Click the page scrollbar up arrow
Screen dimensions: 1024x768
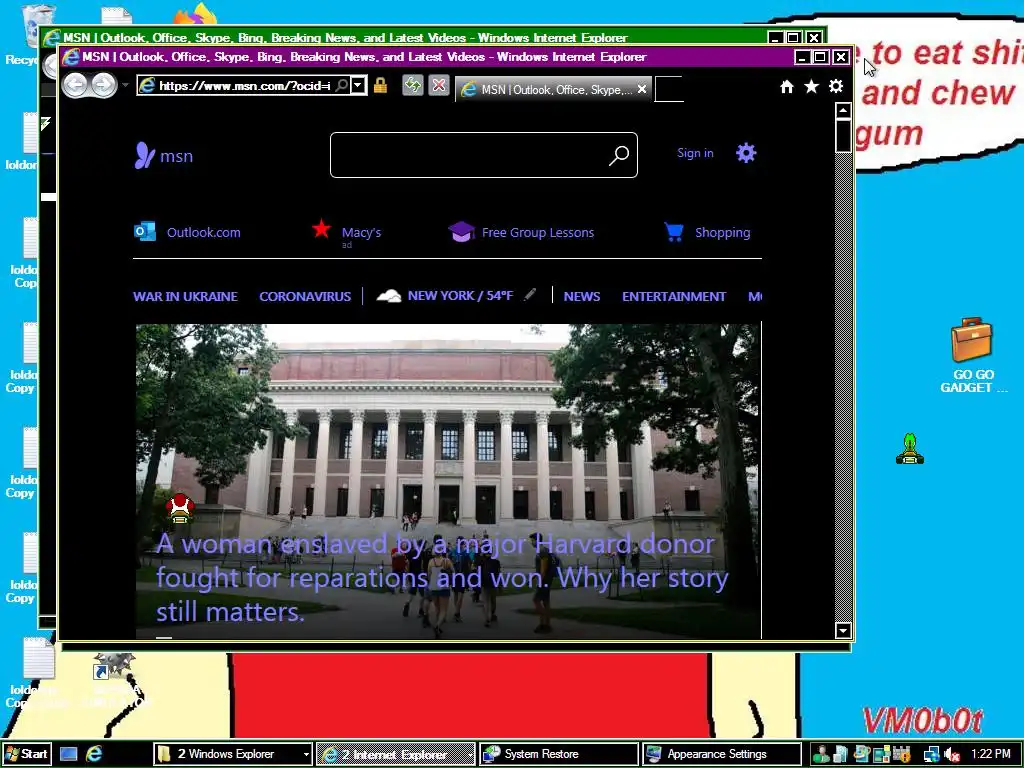point(843,110)
